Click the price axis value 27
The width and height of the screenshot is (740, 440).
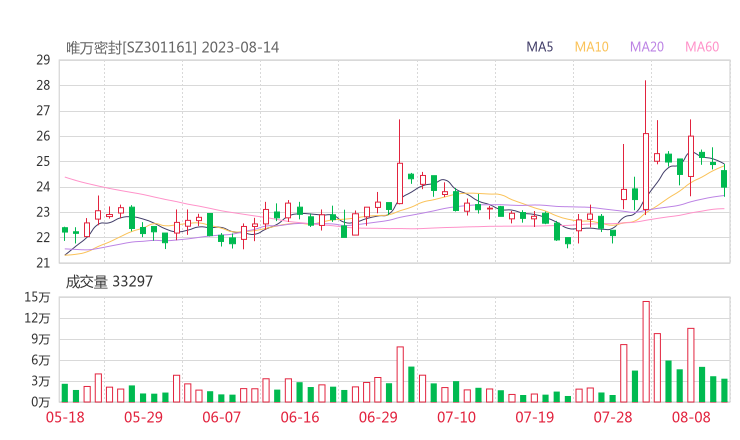pyautogui.click(x=43, y=111)
